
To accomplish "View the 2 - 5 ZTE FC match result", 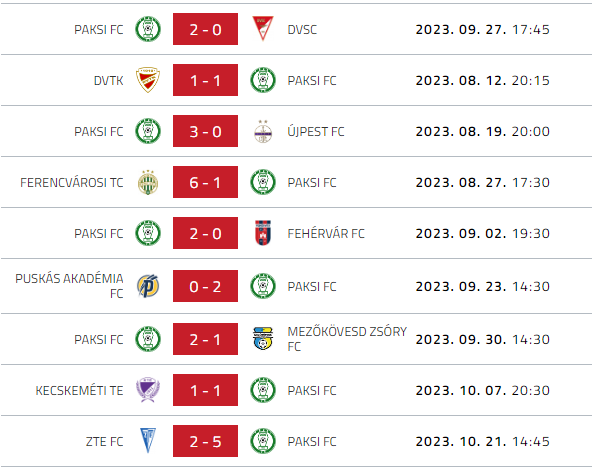I will (x=205, y=441).
